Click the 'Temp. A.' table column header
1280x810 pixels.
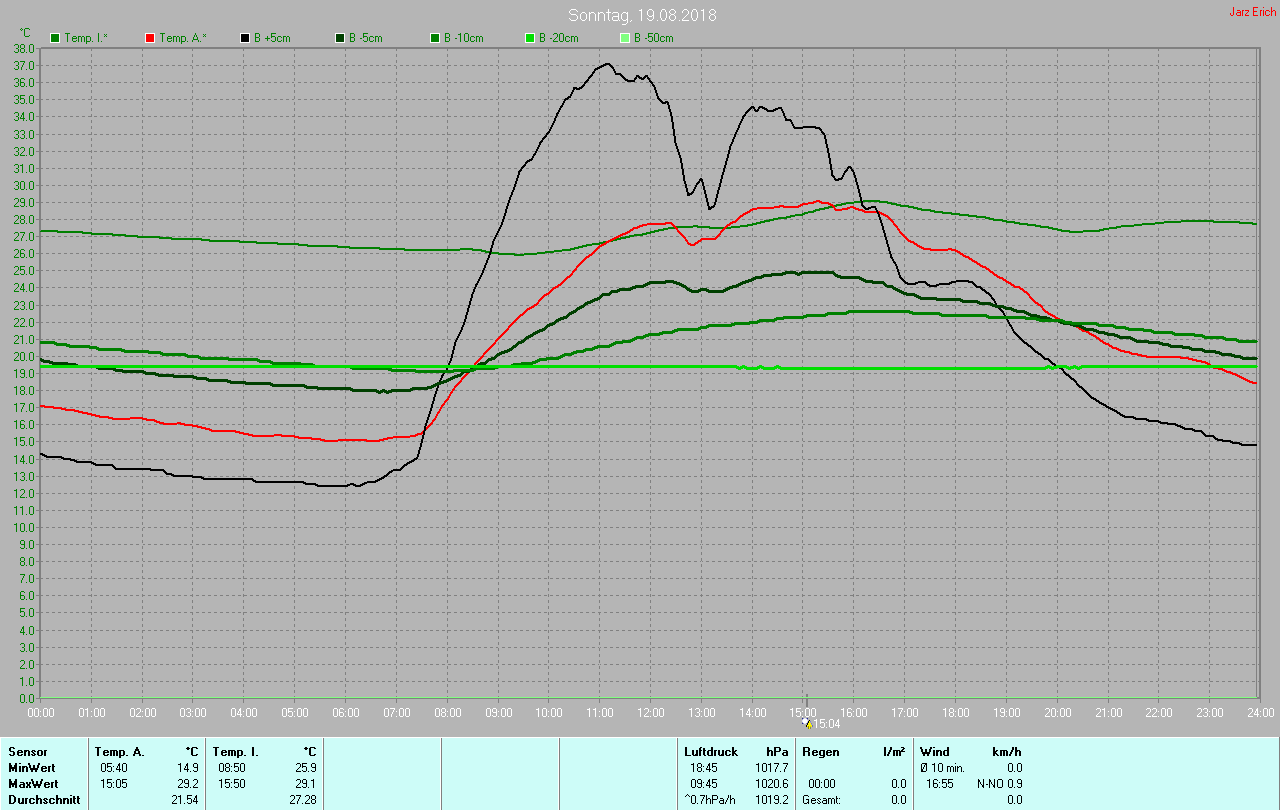click(x=119, y=751)
